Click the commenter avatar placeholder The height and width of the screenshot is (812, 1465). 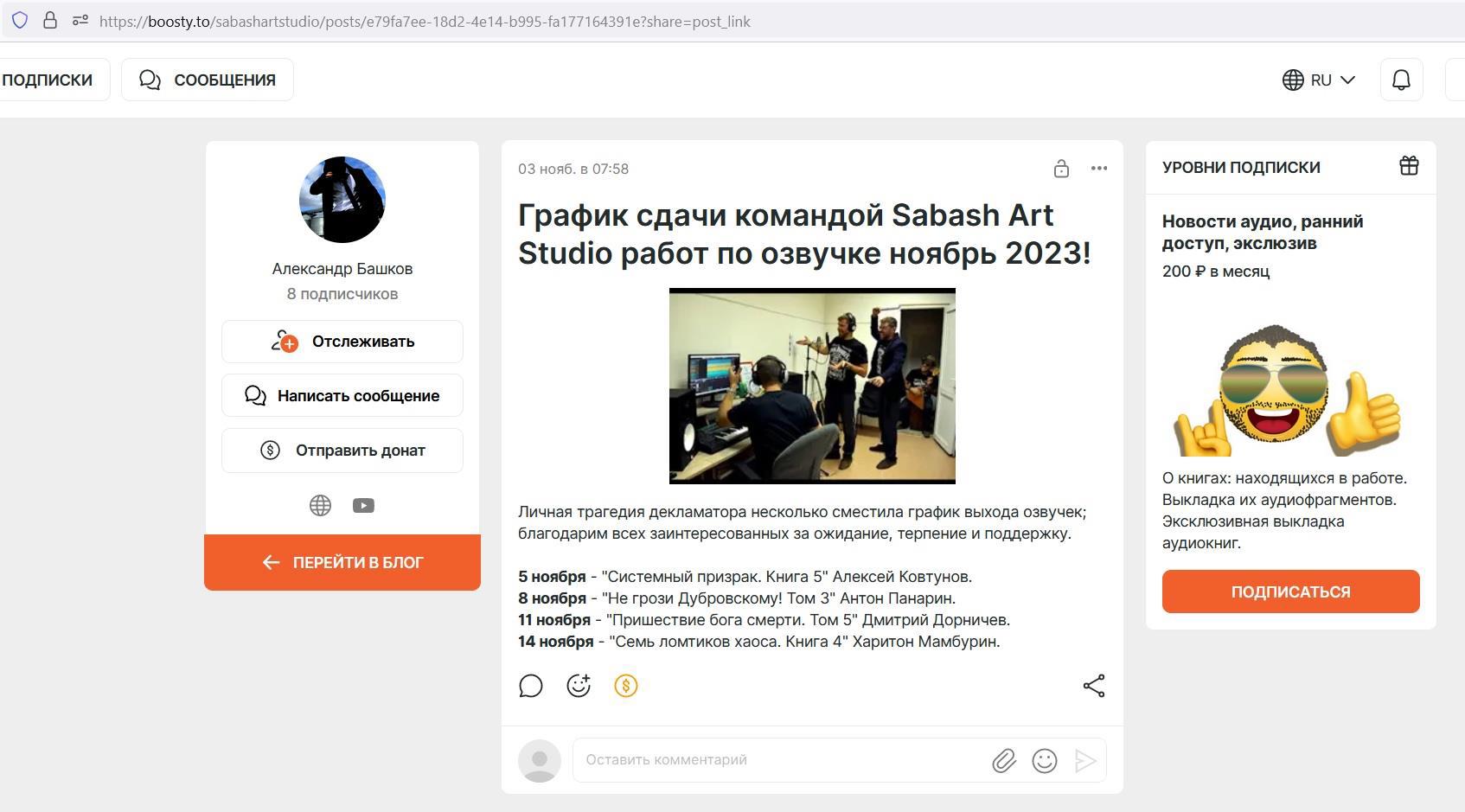point(540,761)
